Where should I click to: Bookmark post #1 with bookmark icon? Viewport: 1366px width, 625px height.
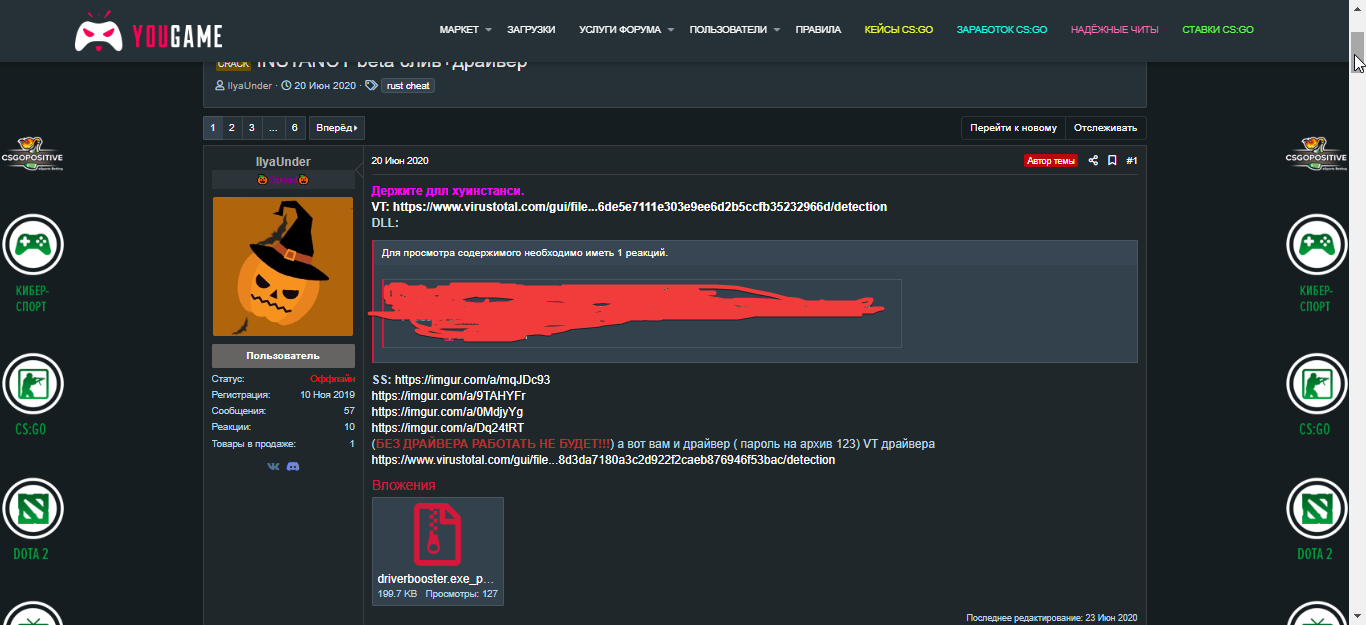[x=1112, y=161]
